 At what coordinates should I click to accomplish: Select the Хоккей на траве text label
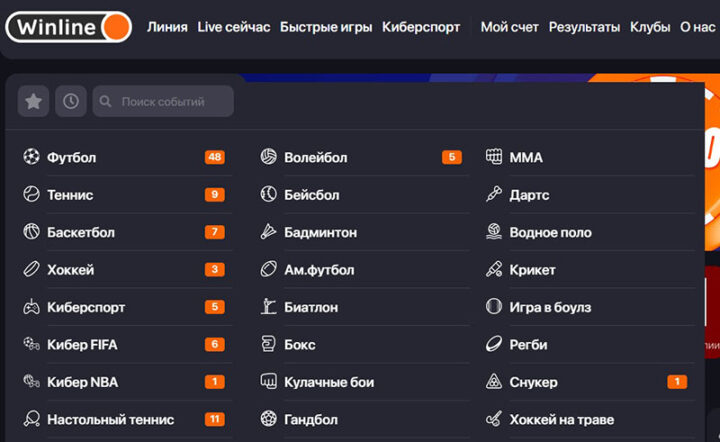(562, 420)
